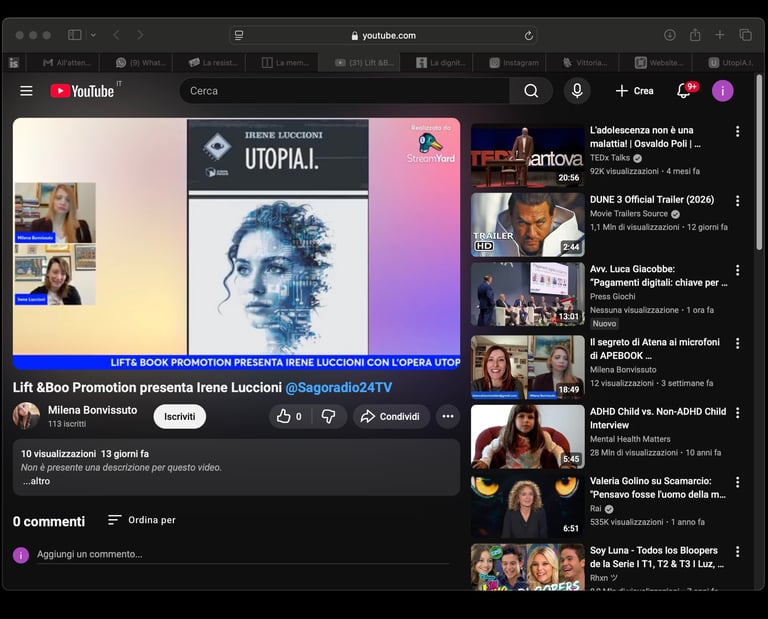The height and width of the screenshot is (619, 768).
Task: Click the search magnifier button
Action: click(x=531, y=91)
